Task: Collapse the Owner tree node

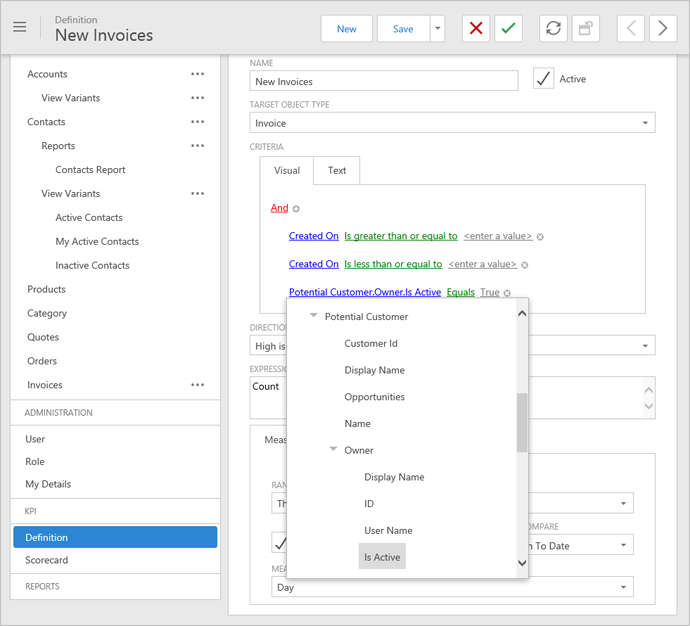Action: [x=334, y=450]
